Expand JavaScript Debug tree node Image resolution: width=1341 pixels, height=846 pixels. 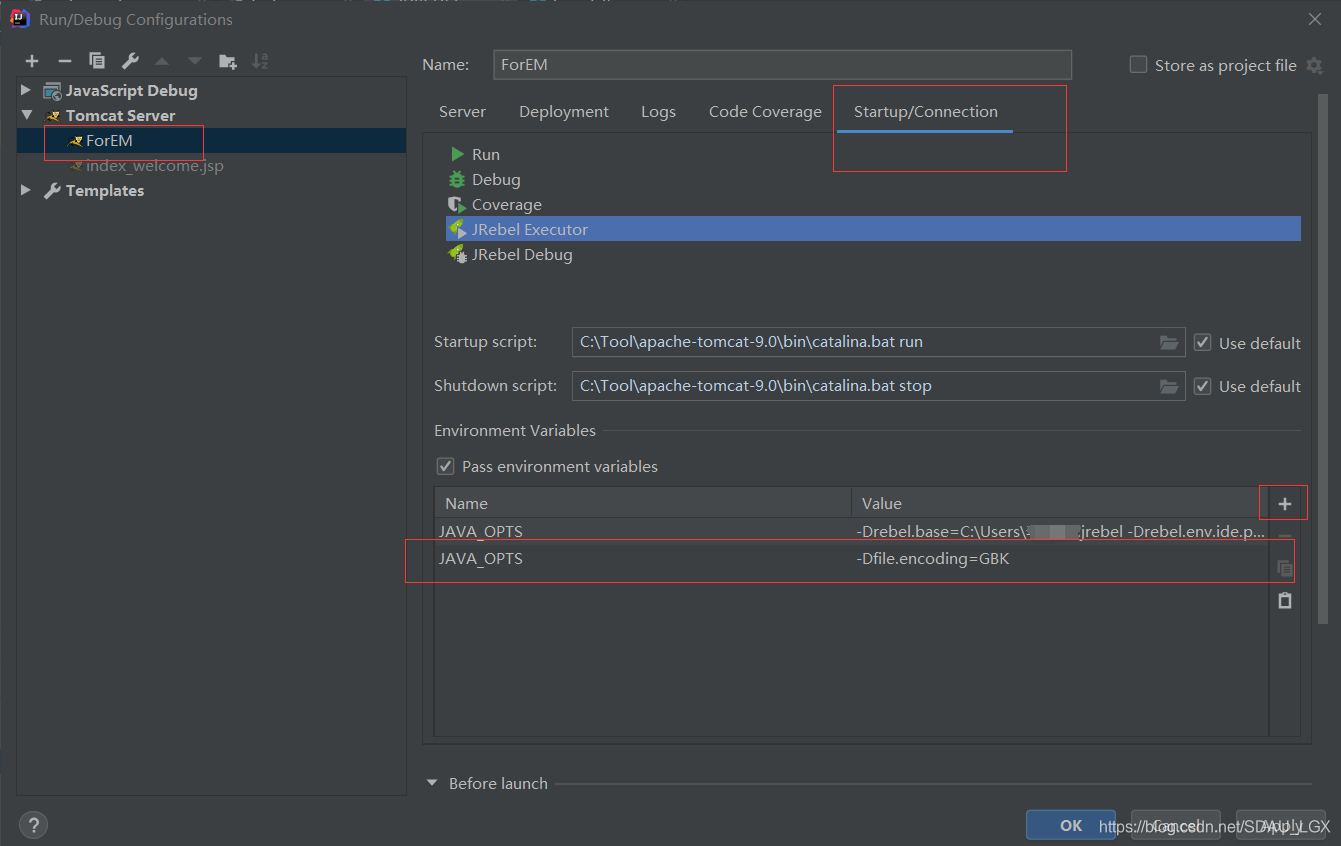[26, 90]
